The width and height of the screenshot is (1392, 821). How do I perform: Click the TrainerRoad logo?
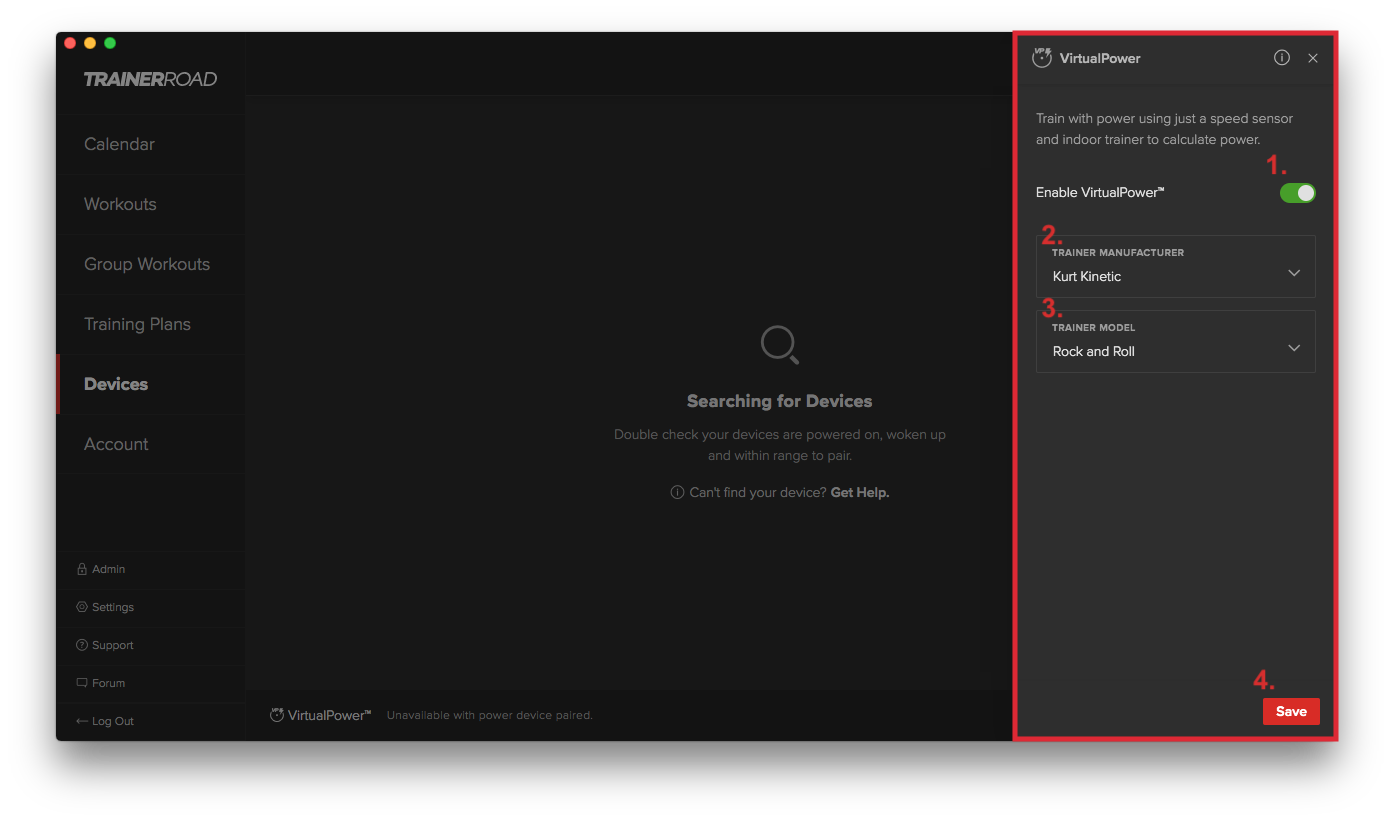150,79
